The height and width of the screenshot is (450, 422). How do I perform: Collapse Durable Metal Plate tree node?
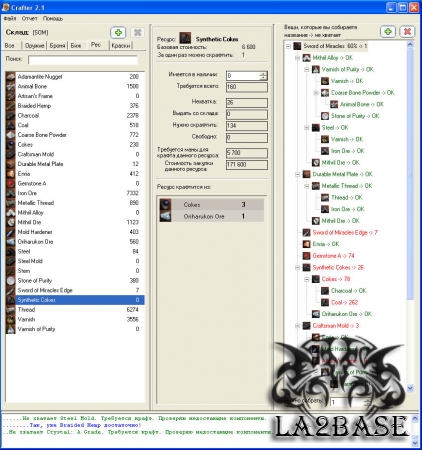[298, 174]
